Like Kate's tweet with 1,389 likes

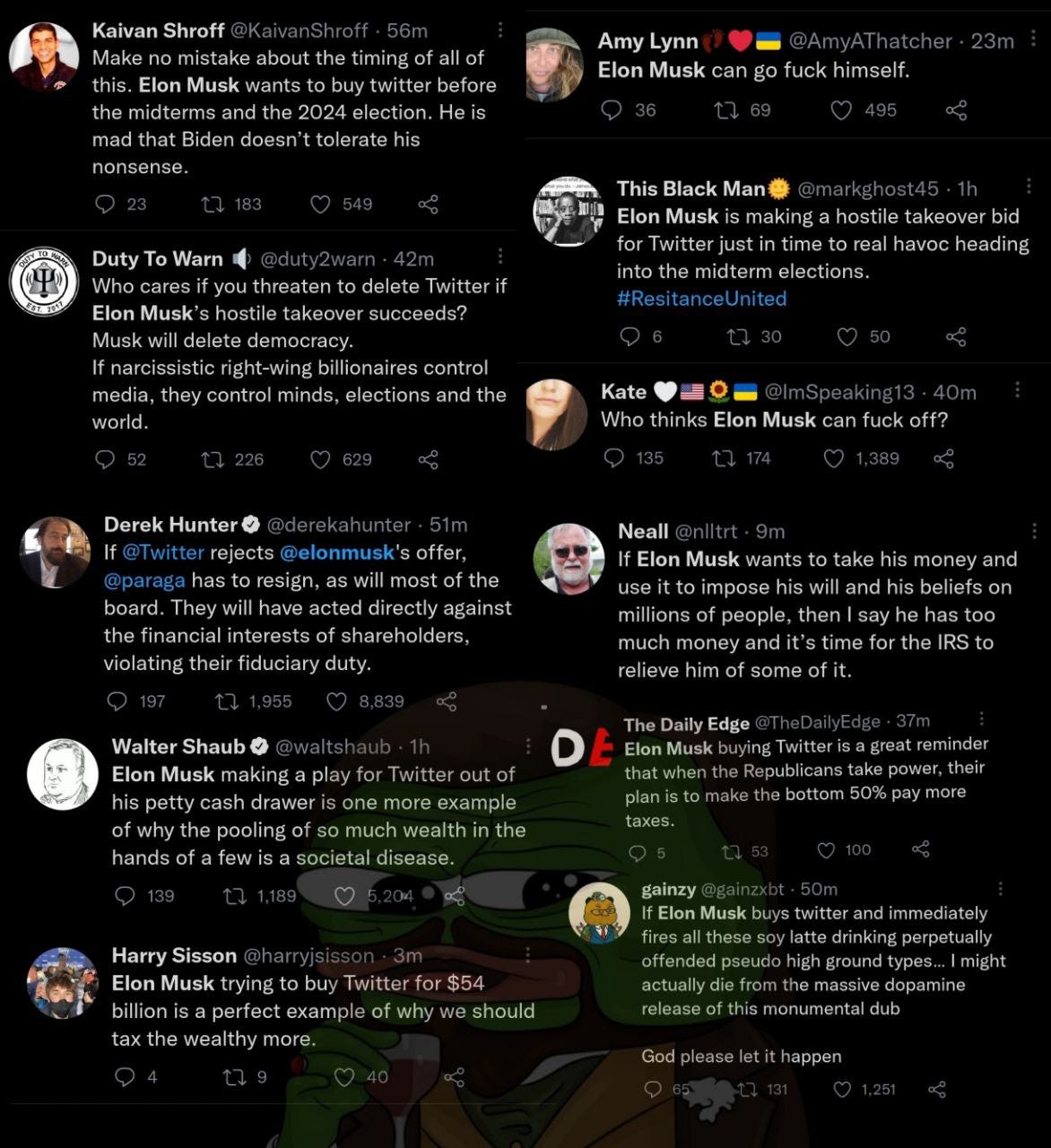834,458
